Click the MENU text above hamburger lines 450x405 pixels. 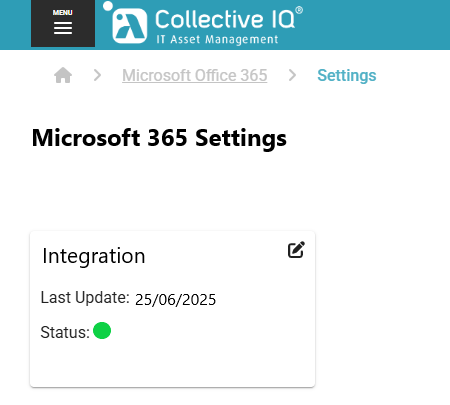point(63,13)
